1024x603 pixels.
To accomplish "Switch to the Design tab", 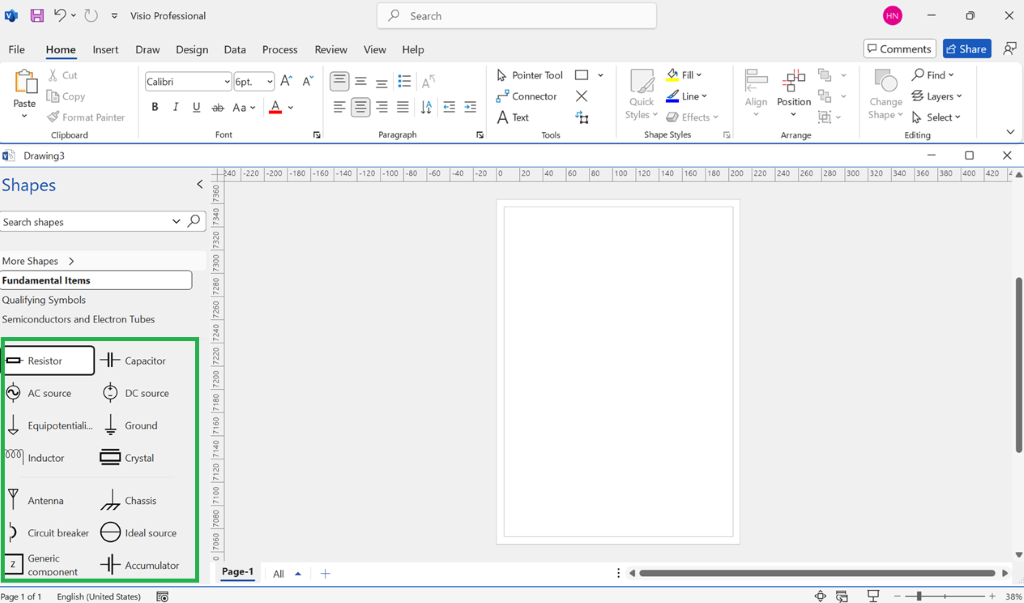I will click(x=192, y=49).
